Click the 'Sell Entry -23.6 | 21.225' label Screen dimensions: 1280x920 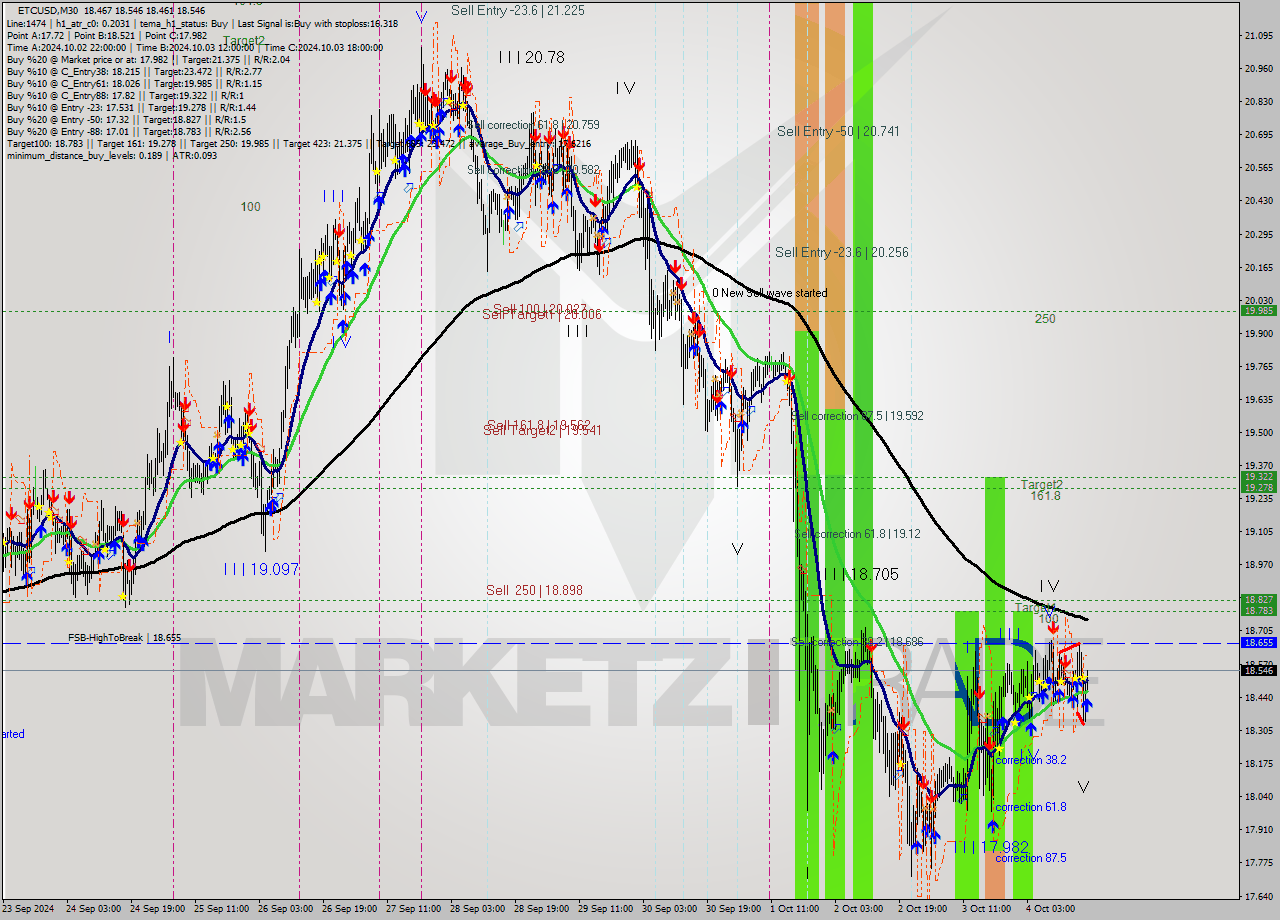point(518,10)
